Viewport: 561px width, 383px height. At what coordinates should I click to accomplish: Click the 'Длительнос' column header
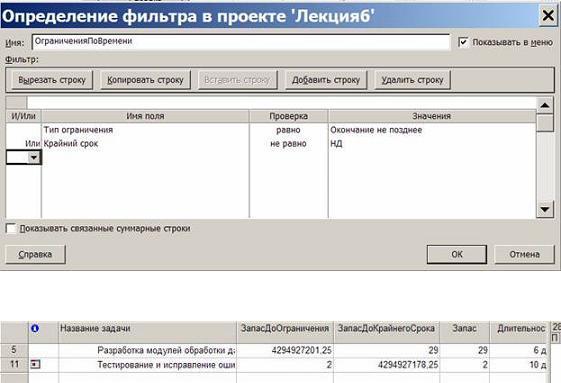(x=520, y=332)
